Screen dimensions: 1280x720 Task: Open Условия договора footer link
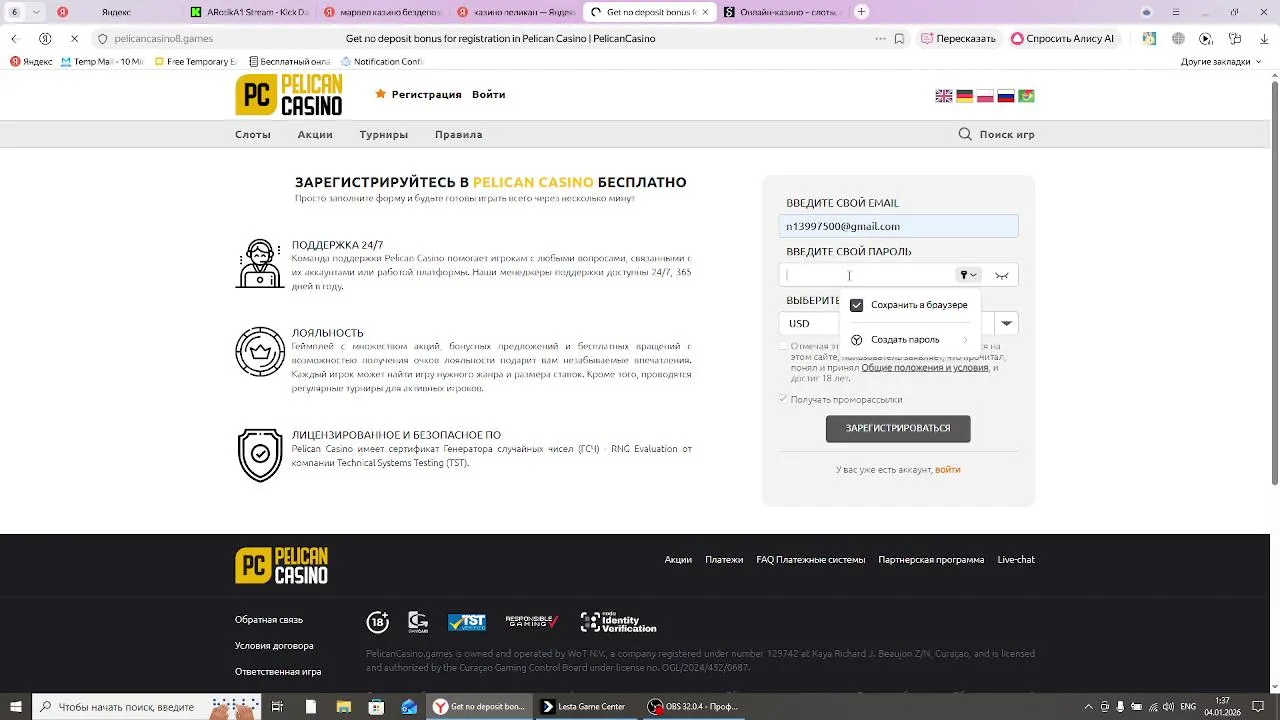[x=274, y=646]
